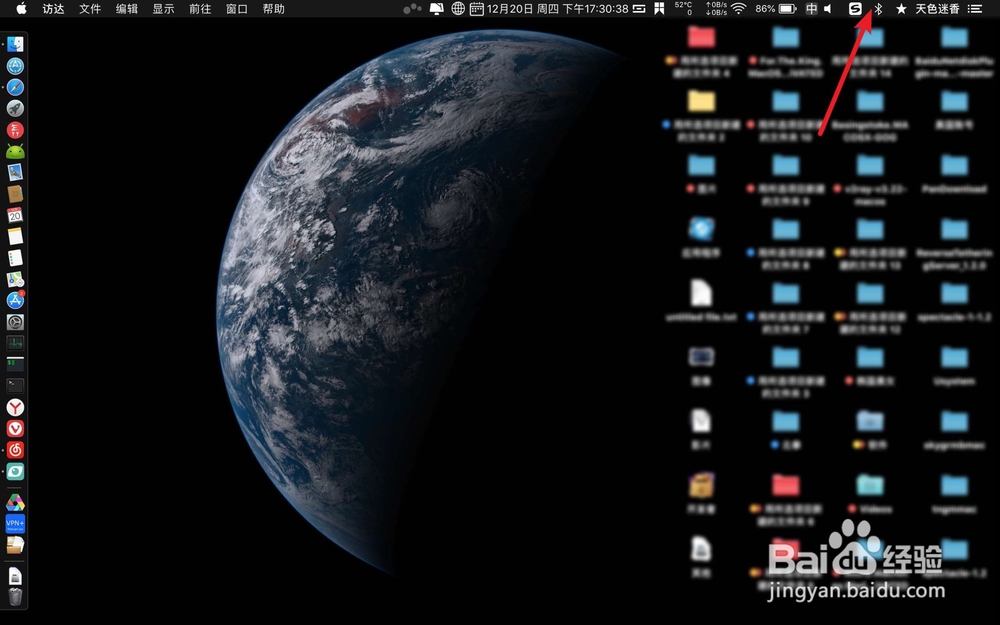Click the AirPlay display icon in menu bar
The height and width of the screenshot is (625, 1000).
[436, 9]
